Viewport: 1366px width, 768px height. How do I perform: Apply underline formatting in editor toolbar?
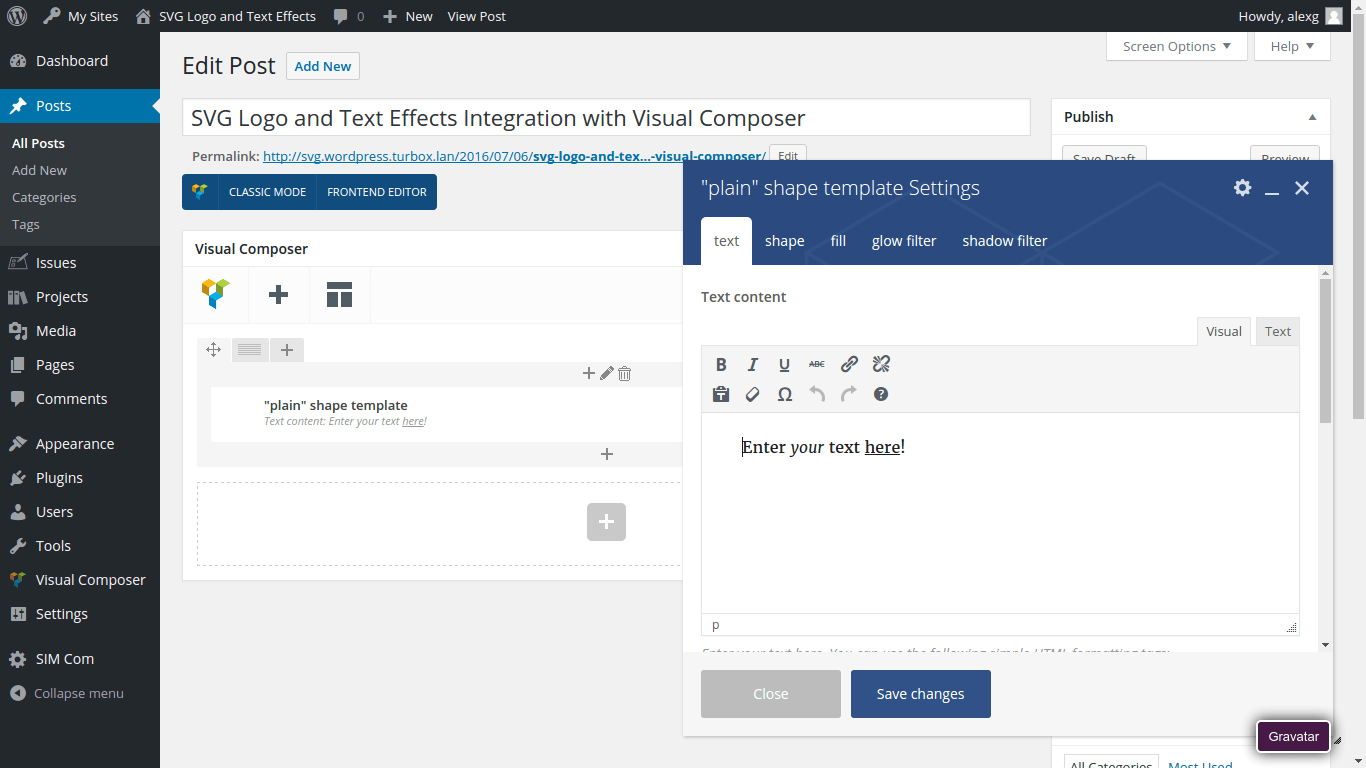(785, 365)
